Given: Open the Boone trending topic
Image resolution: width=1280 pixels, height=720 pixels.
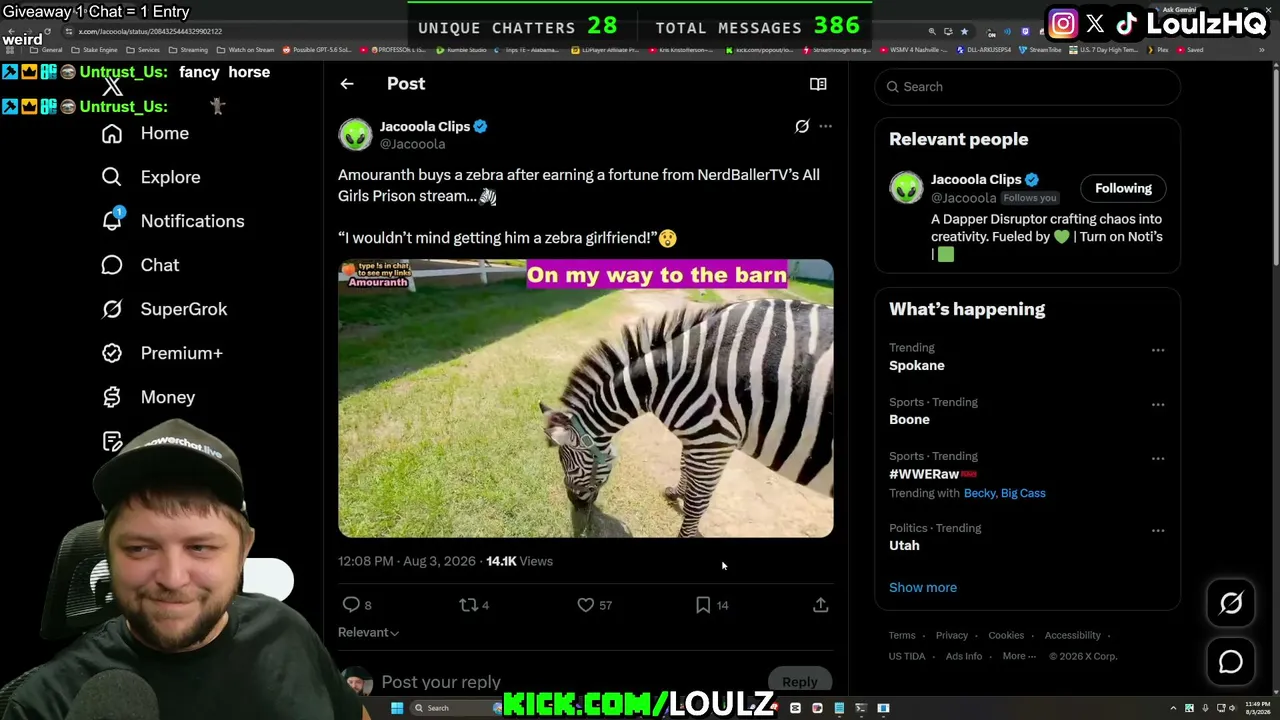Looking at the screenshot, I should tap(909, 419).
